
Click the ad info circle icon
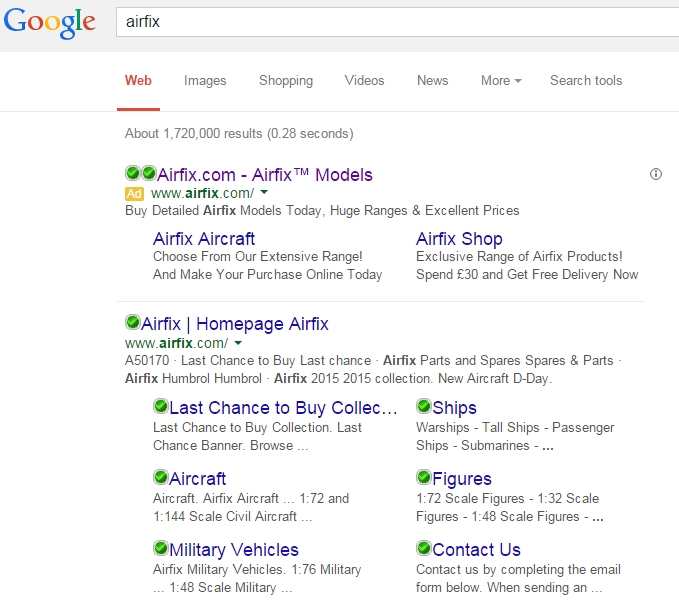tap(656, 174)
